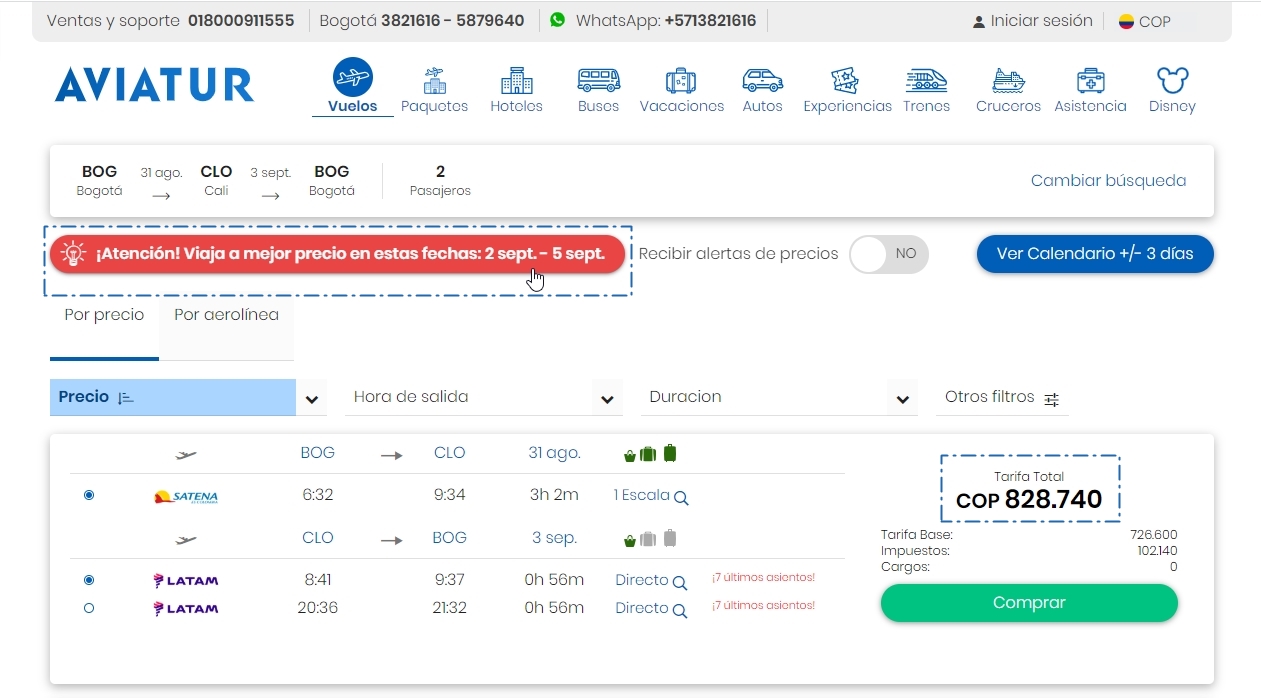
Task: Click the Iniciar sesión link
Action: [x=1041, y=21]
